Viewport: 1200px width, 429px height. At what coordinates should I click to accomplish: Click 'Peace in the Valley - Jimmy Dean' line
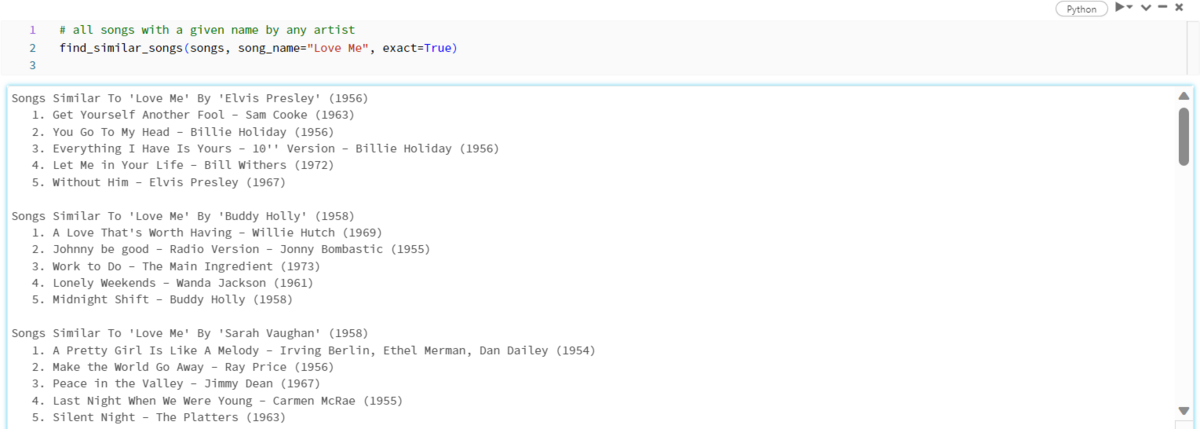click(x=175, y=384)
